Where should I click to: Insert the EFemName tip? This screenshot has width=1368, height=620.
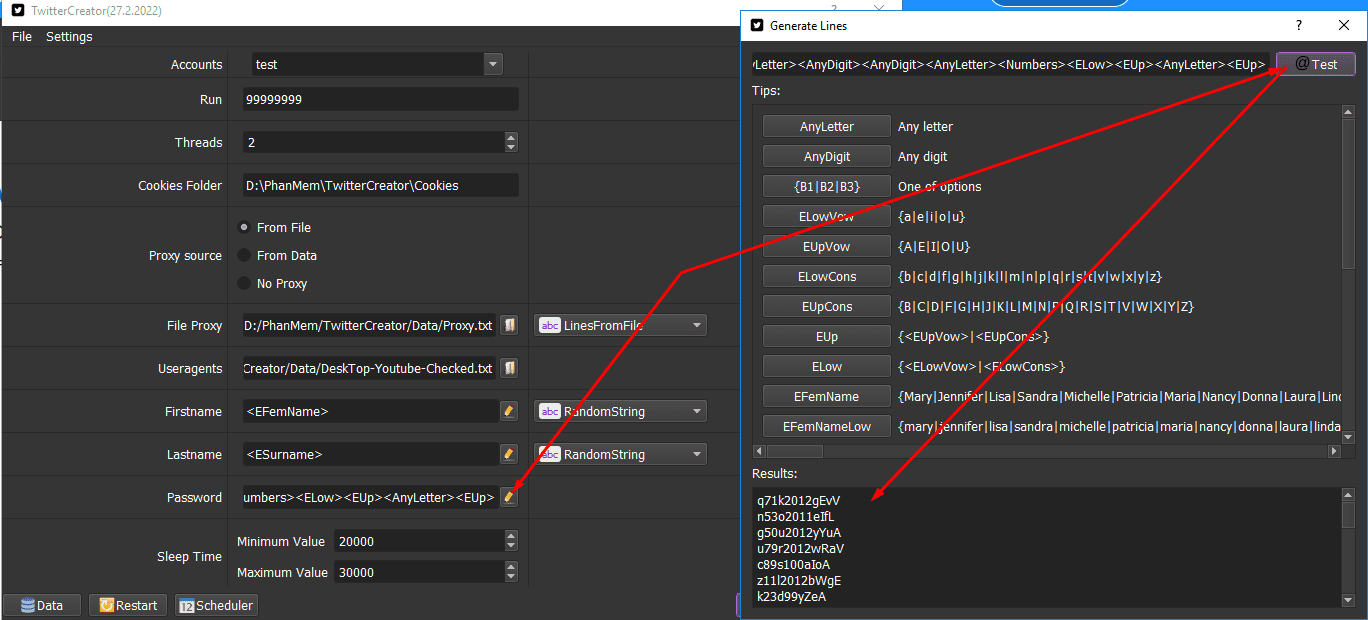[827, 396]
